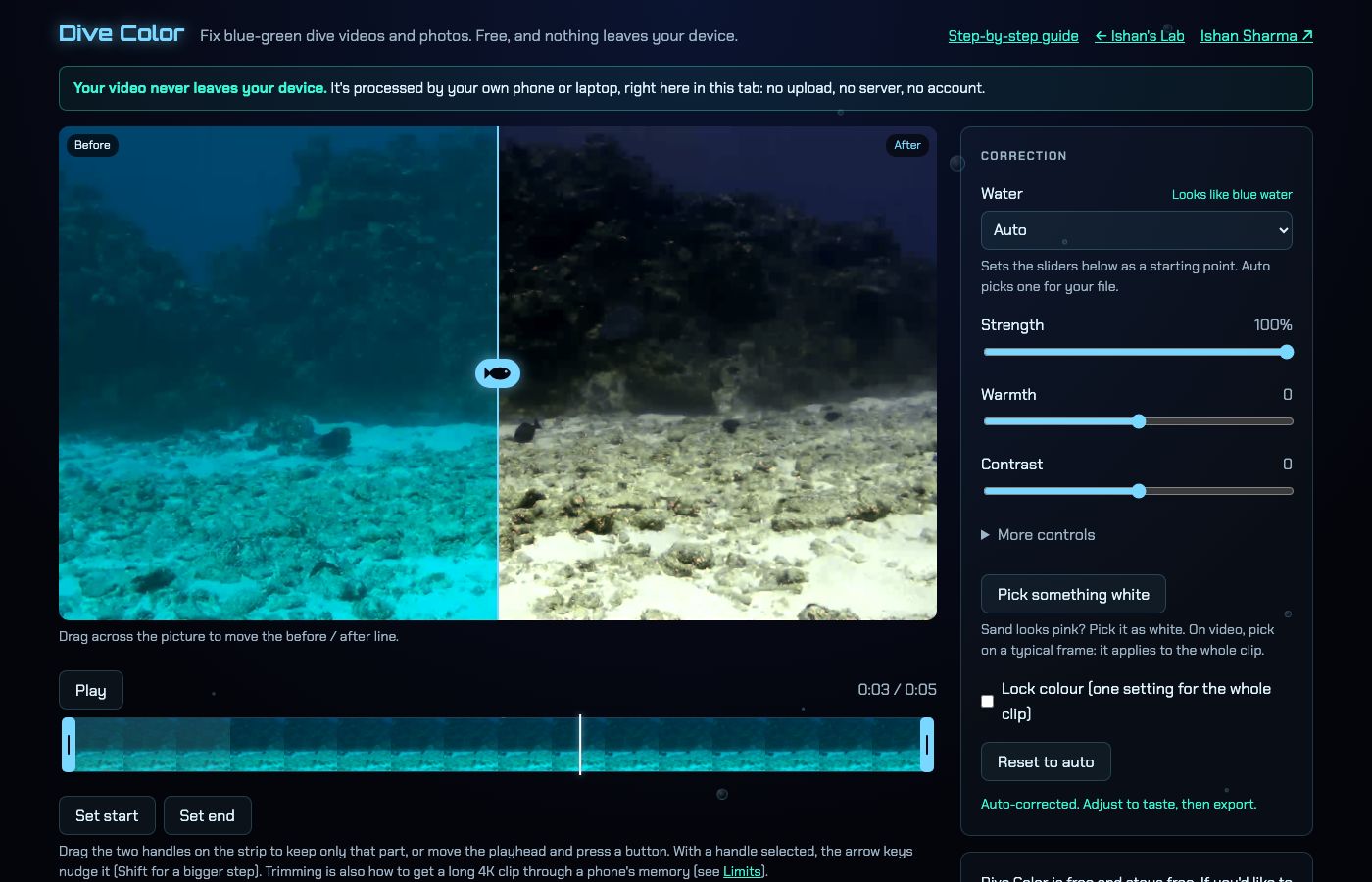Screen dimensions: 1372x882
Task: Click the After label on preview
Action: 907,145
